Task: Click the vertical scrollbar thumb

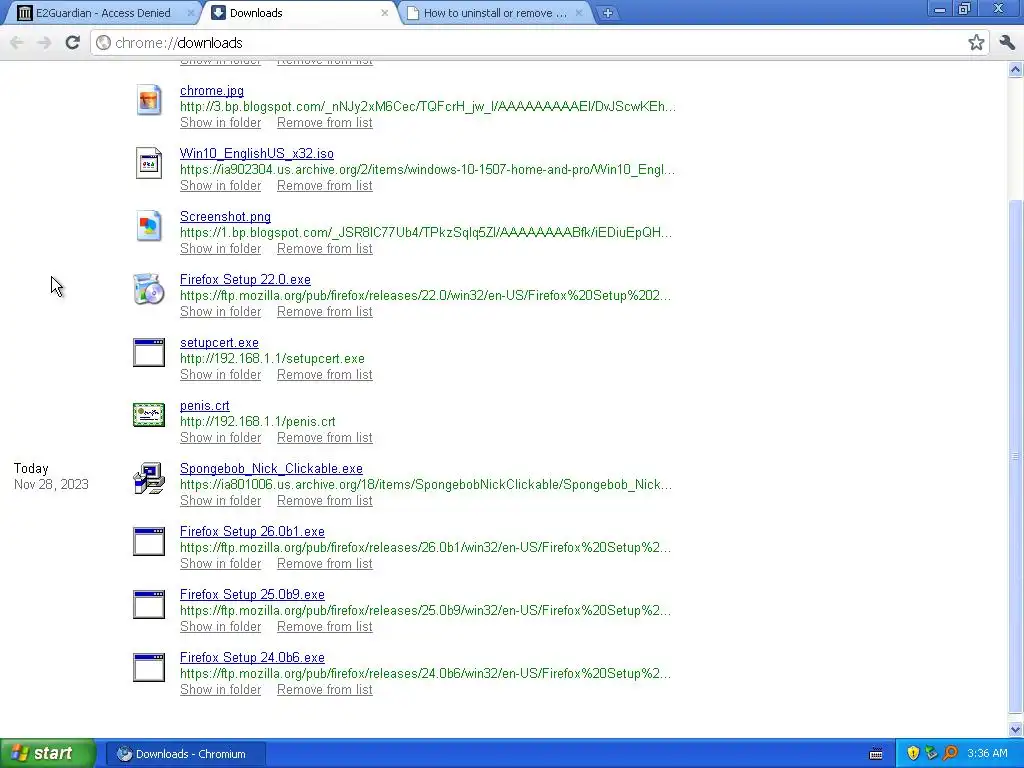Action: tap(1016, 456)
